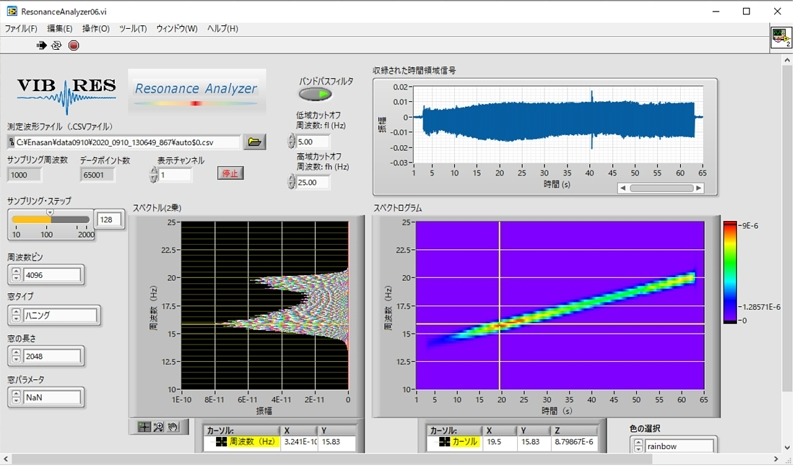Click the high cutoff frequency stepper
Image resolution: width=800 pixels, height=473 pixels.
(x=291, y=182)
